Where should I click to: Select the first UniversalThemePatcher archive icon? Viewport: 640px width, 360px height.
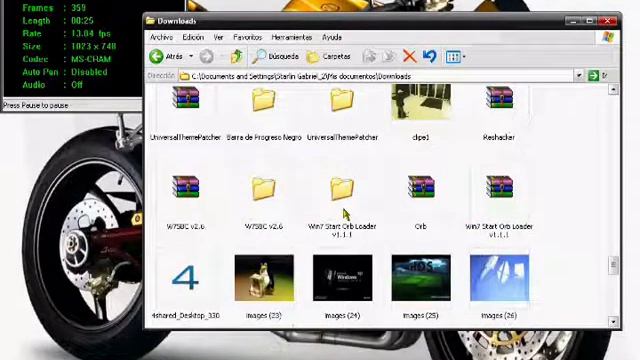[x=185, y=97]
